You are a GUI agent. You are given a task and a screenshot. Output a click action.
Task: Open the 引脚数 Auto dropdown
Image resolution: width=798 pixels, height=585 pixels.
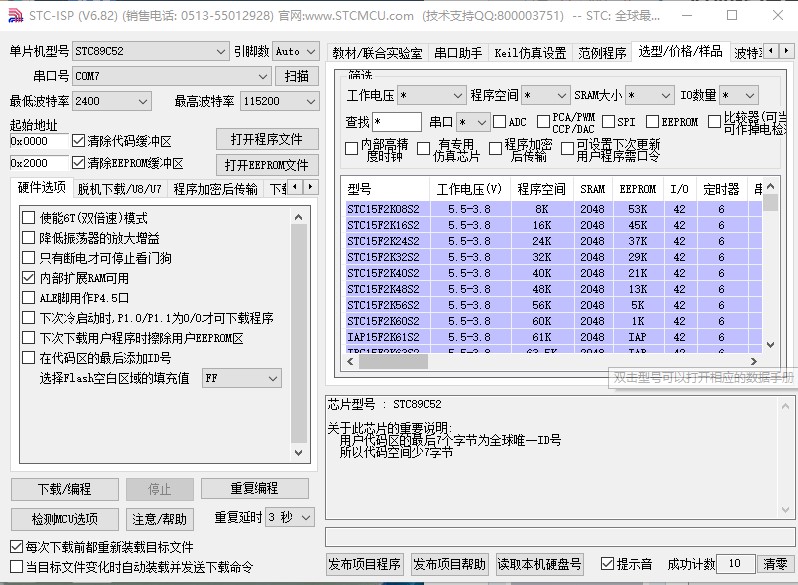coord(296,51)
